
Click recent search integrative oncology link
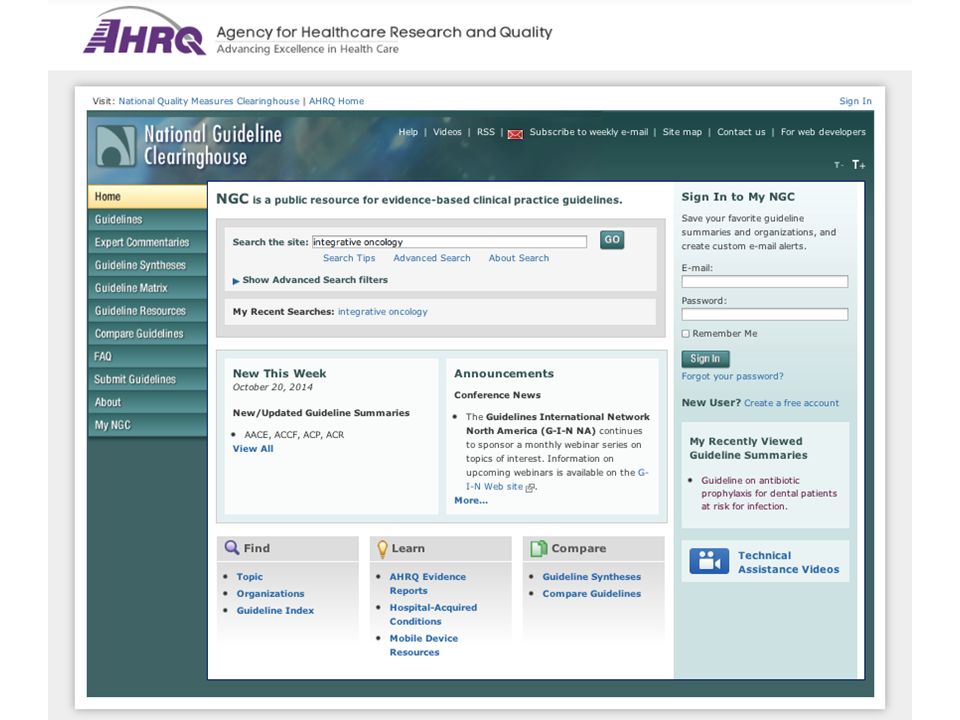383,312
